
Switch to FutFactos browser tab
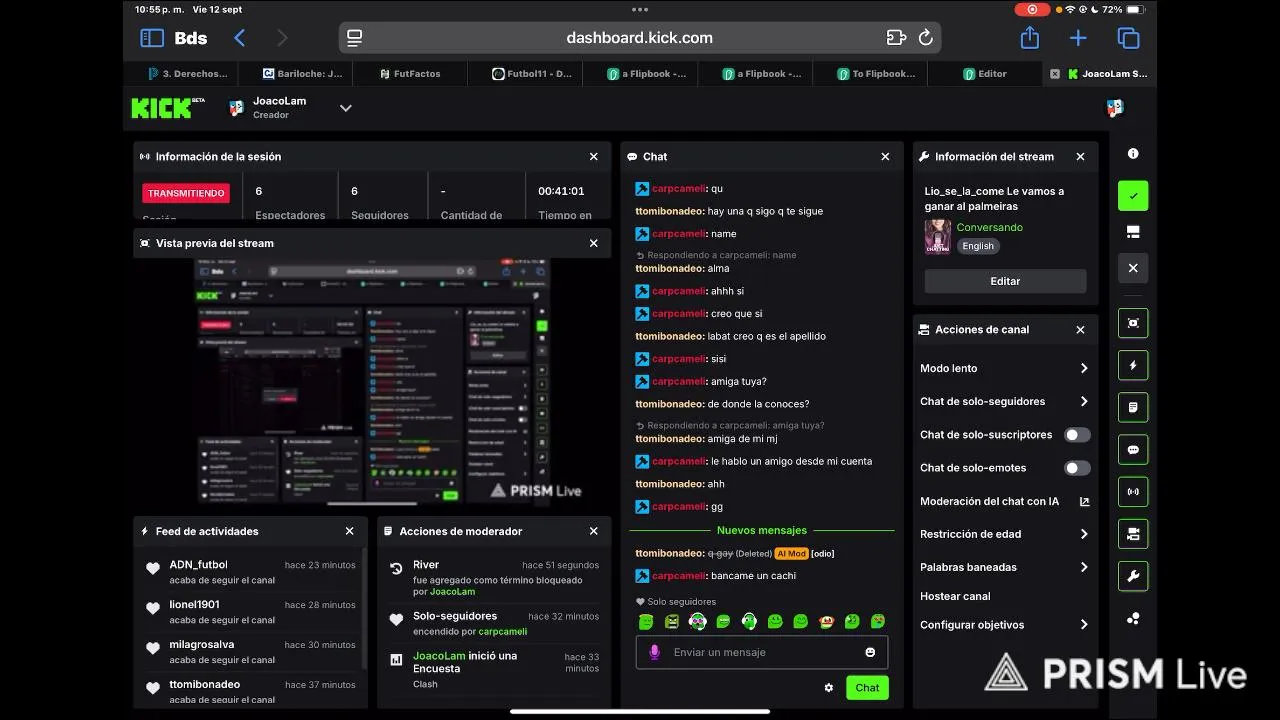[410, 73]
